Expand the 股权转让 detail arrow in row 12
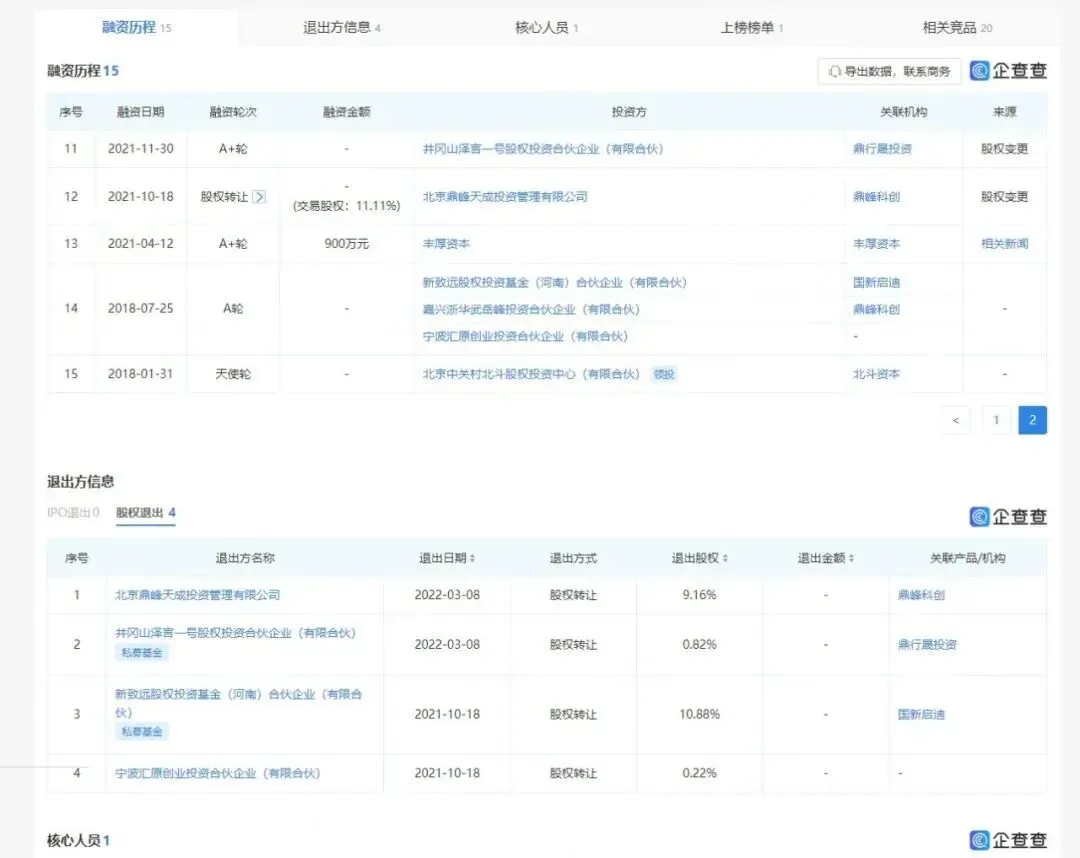This screenshot has height=858, width=1080. pos(259,197)
